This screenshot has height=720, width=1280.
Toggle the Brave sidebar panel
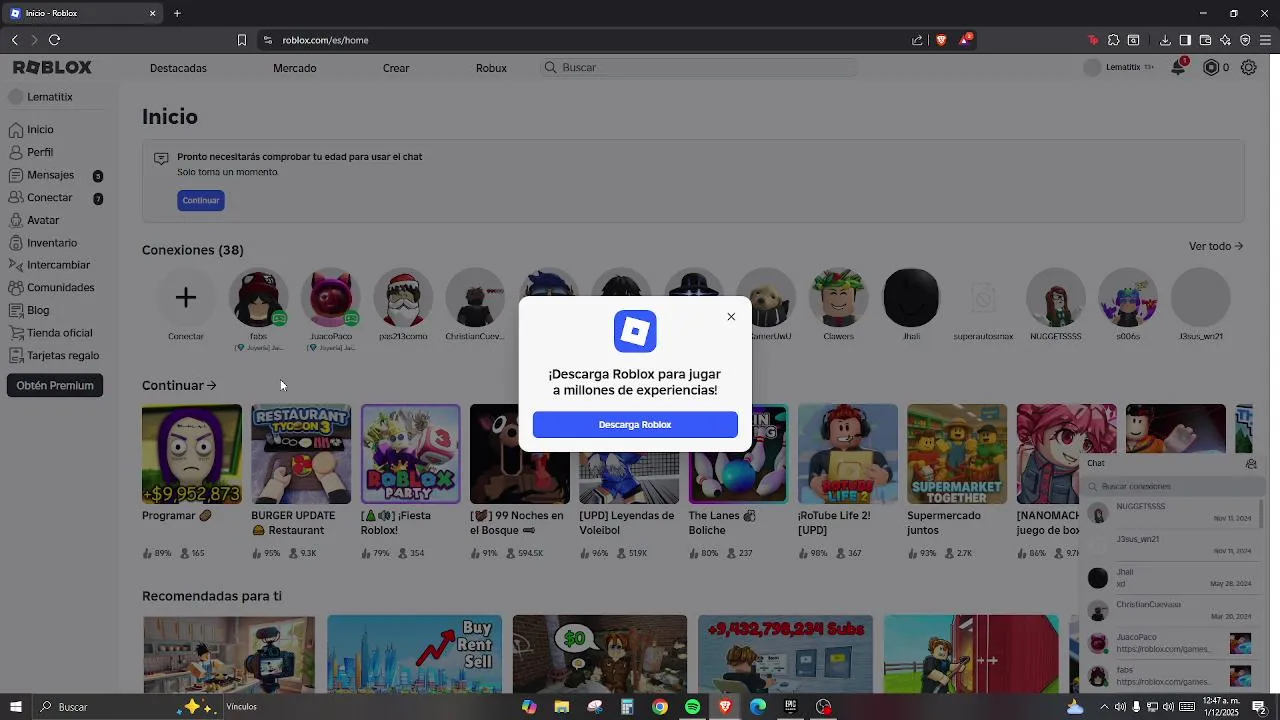click(x=1185, y=40)
